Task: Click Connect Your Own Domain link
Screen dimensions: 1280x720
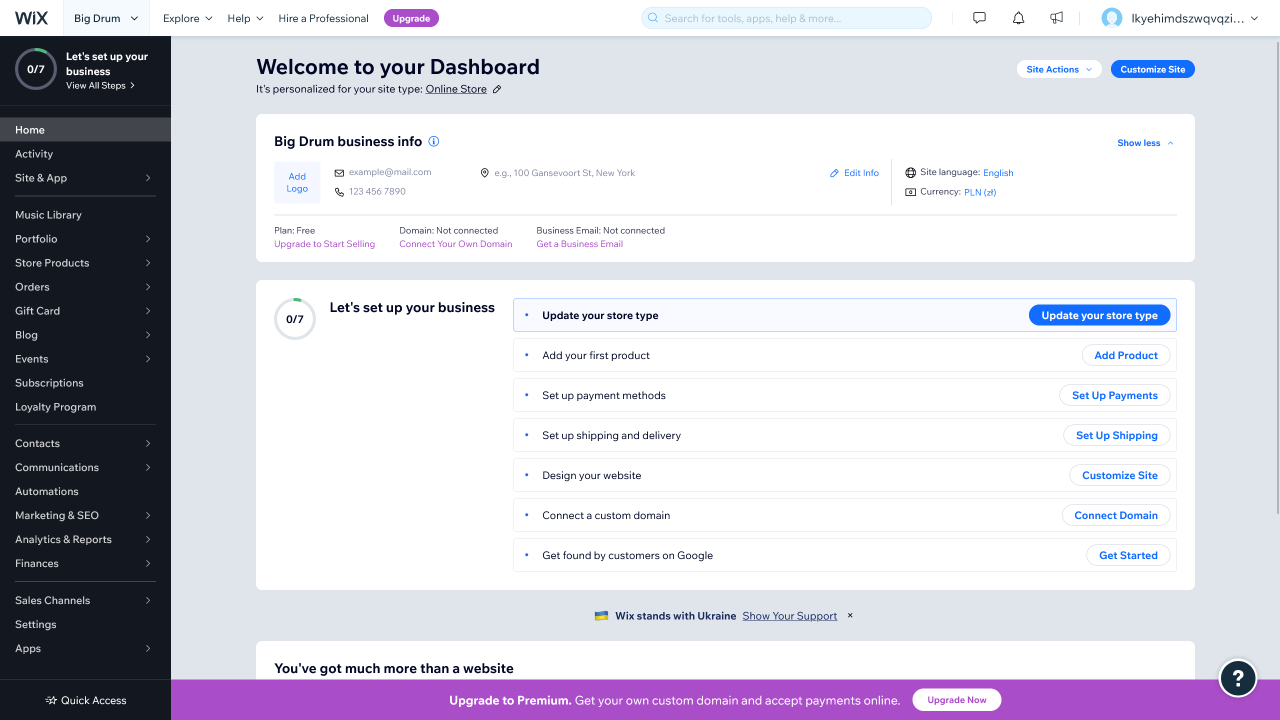Action: point(455,243)
